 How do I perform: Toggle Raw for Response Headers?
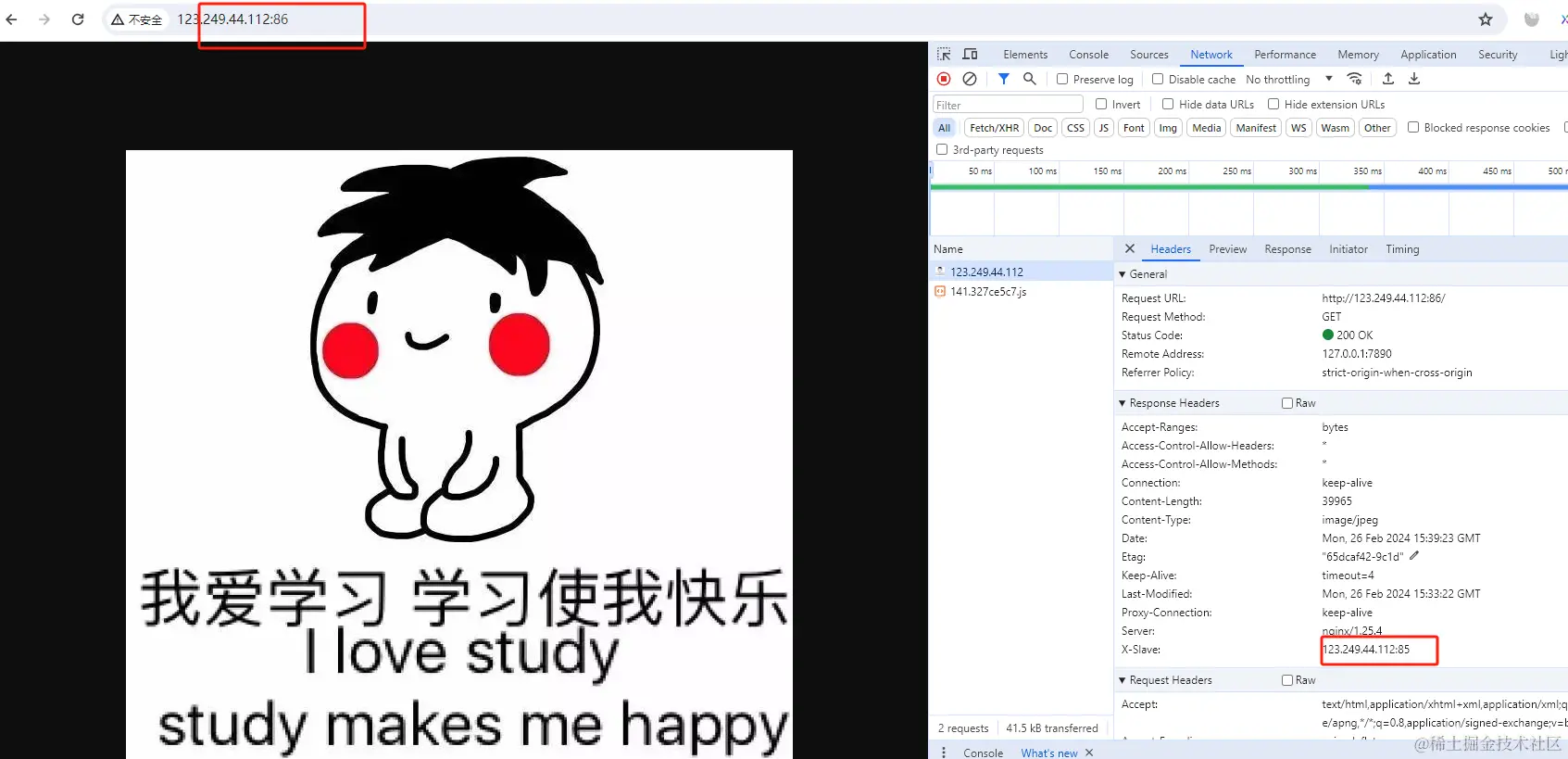pos(1287,403)
